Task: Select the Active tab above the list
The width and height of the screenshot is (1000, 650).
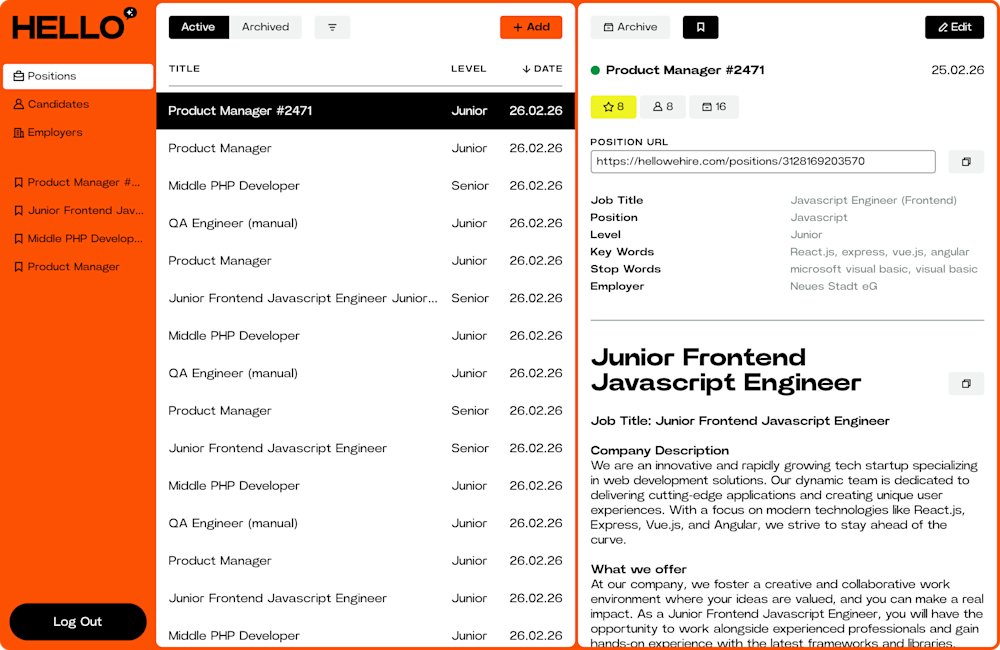Action: pos(198,27)
